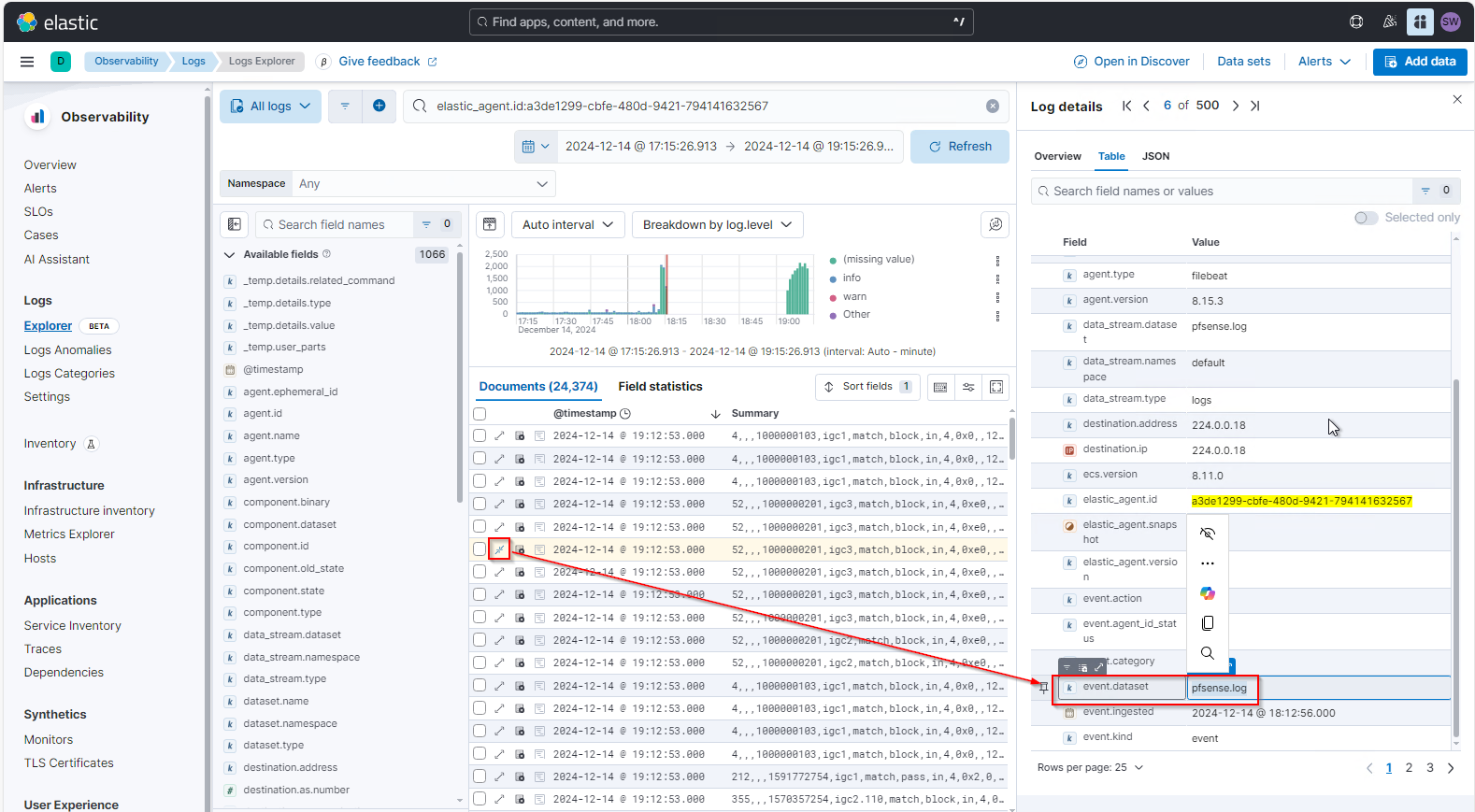Open the Breakdown by log.level dropdown
The width and height of the screenshot is (1475, 812).
717,224
